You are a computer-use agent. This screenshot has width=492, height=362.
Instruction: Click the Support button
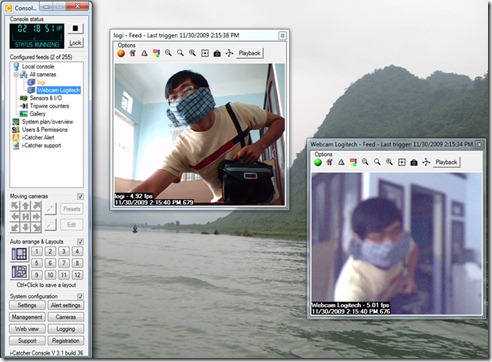click(27, 341)
